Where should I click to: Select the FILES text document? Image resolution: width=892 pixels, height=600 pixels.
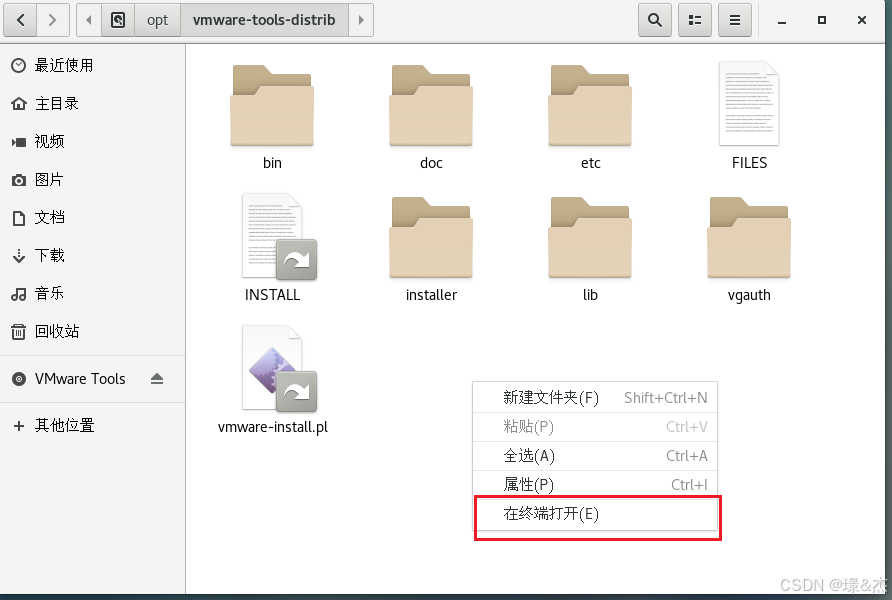pos(749,116)
